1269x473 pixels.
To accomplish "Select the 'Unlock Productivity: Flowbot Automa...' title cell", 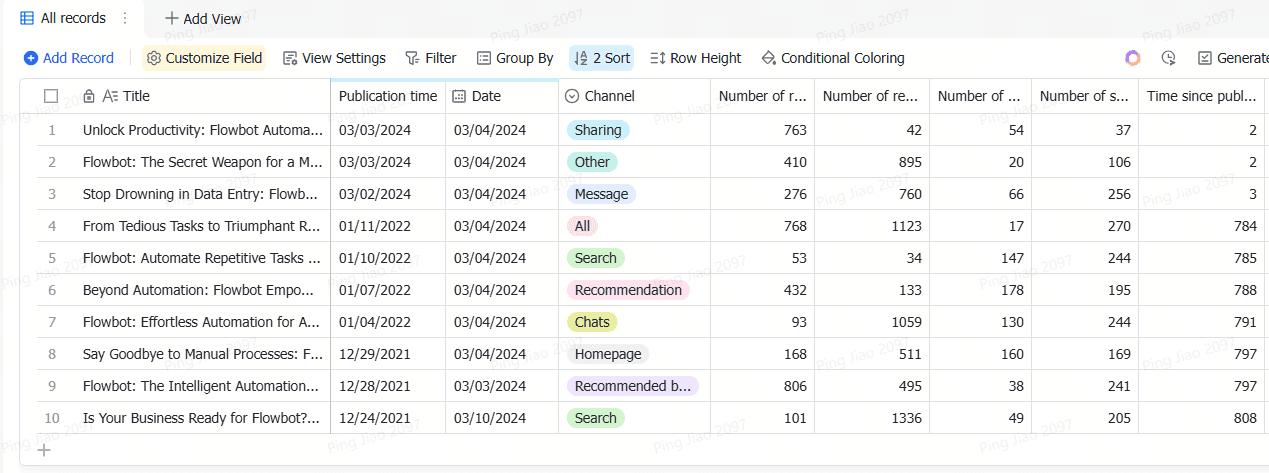I will pyautogui.click(x=203, y=130).
